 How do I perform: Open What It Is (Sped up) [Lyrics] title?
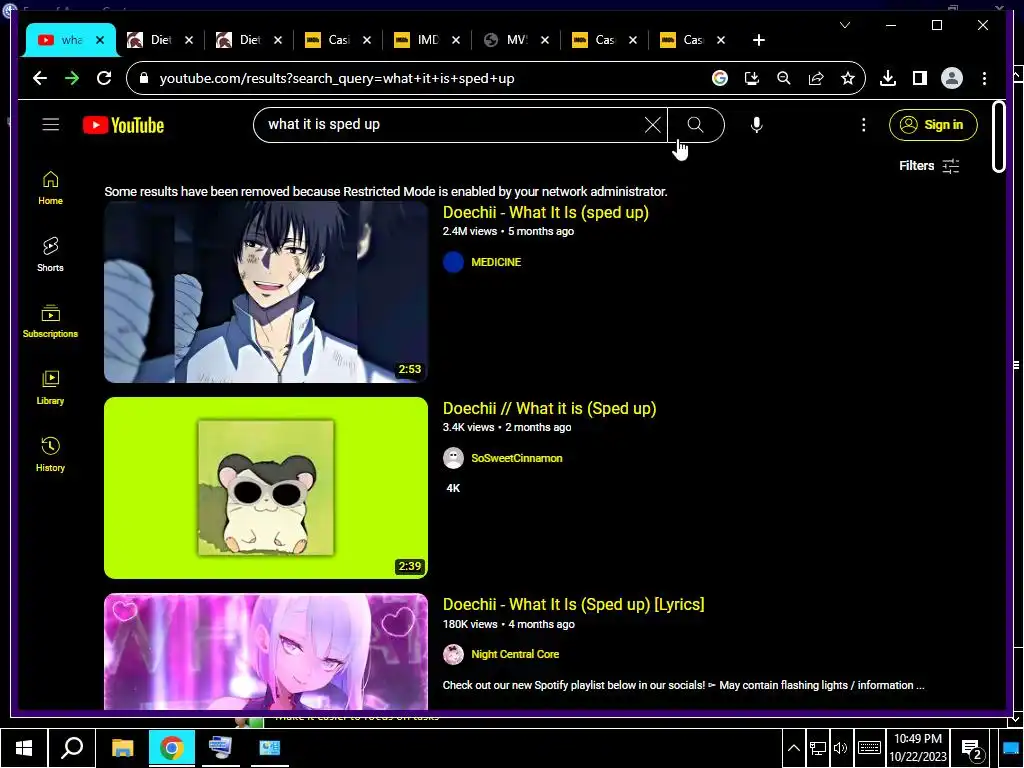(x=573, y=604)
